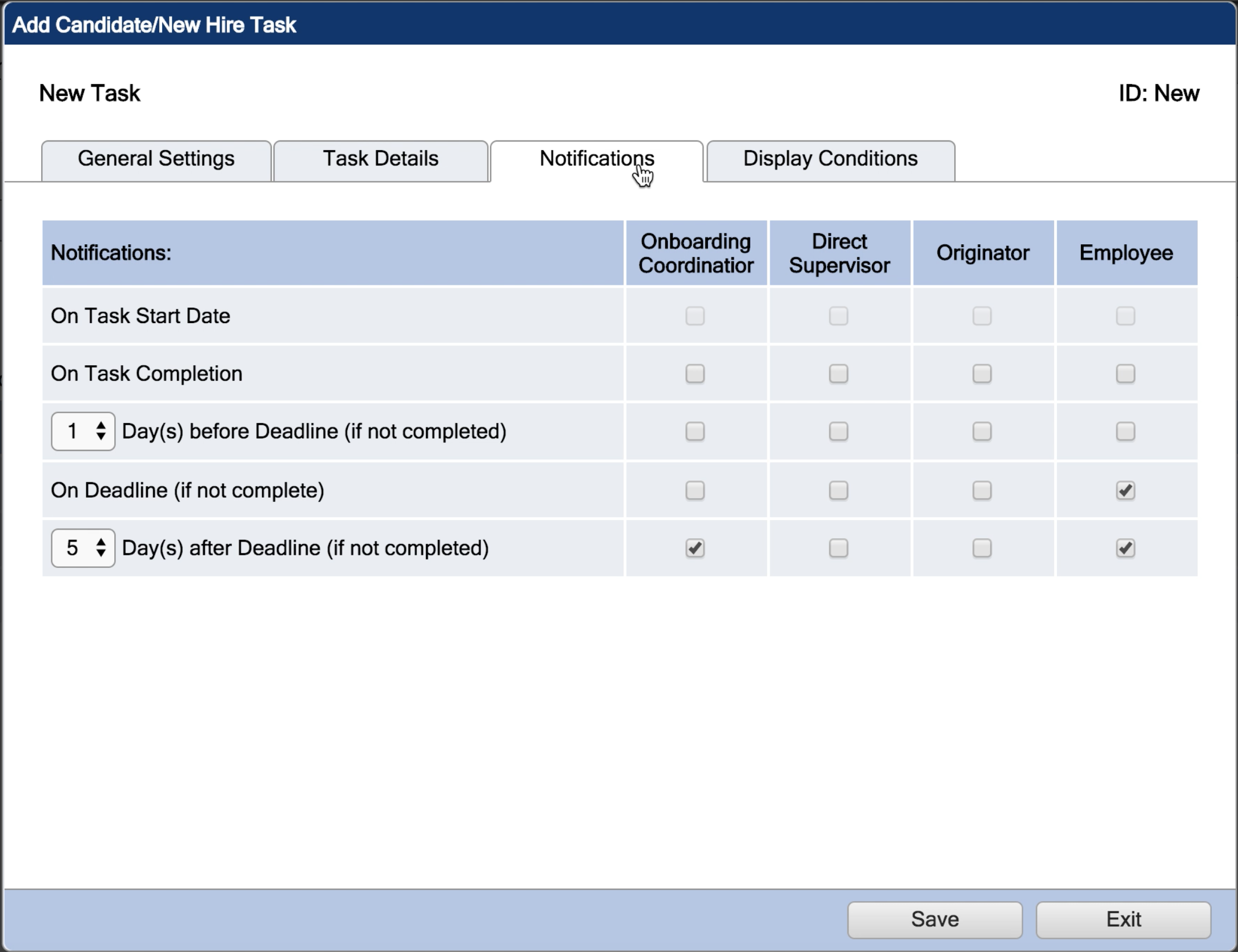
Task: Switch to the Display Conditions tab
Action: coord(829,160)
